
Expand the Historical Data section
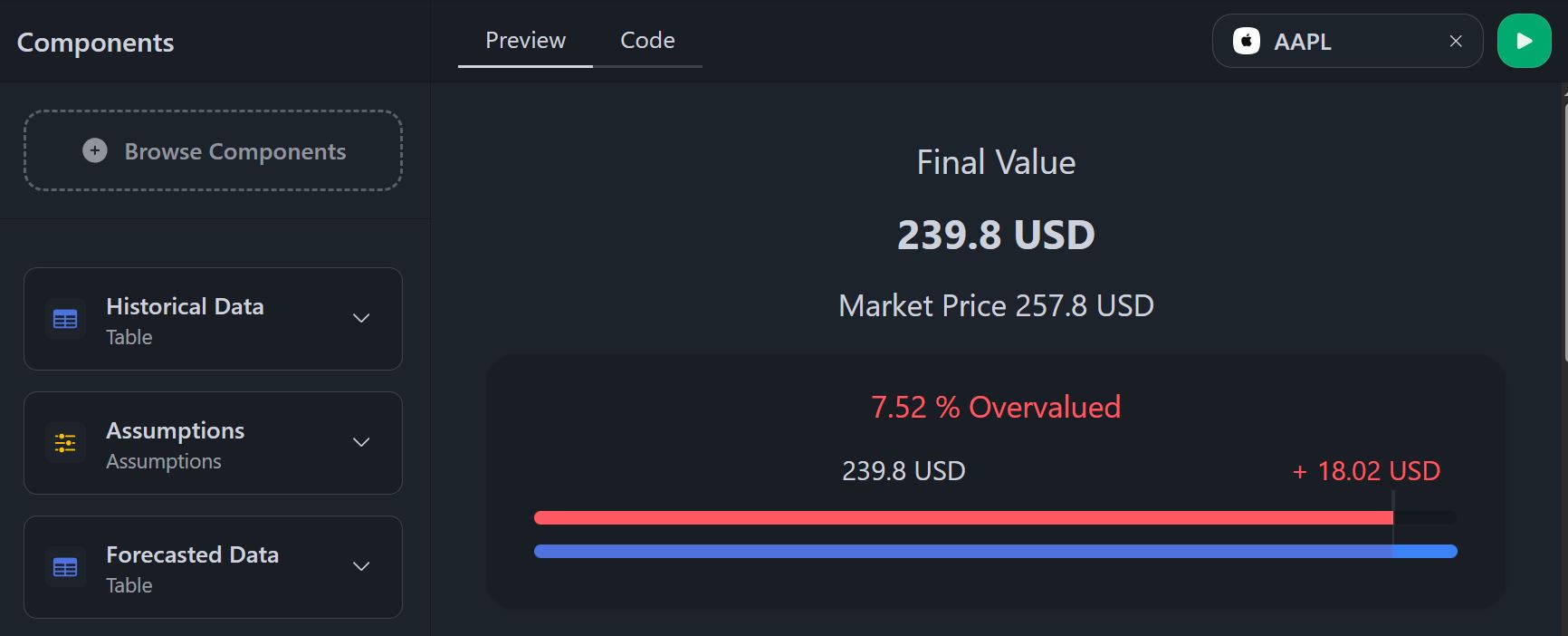coord(361,319)
